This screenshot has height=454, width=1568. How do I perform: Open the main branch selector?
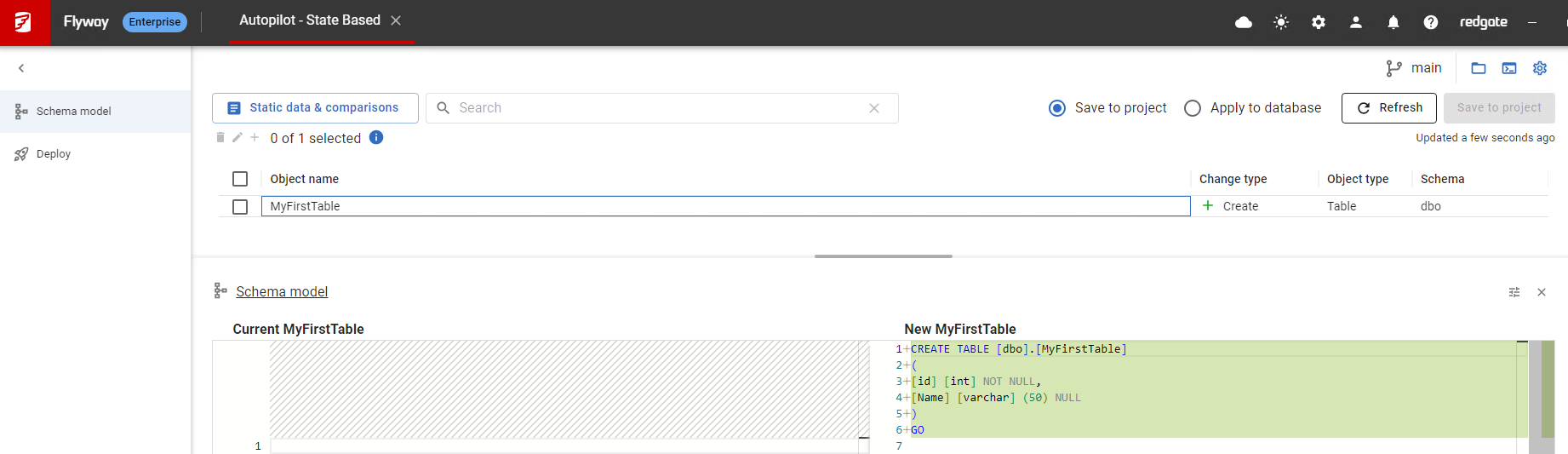pyautogui.click(x=1414, y=68)
